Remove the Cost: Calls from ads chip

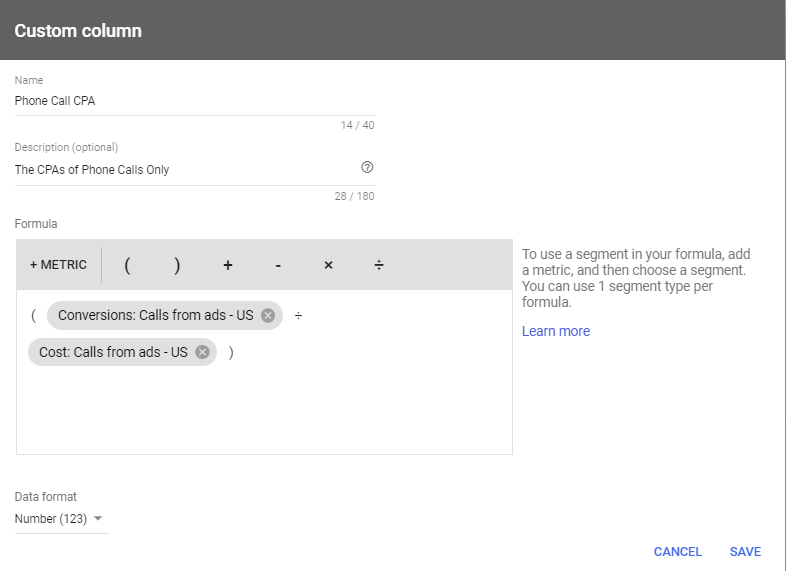coord(203,352)
